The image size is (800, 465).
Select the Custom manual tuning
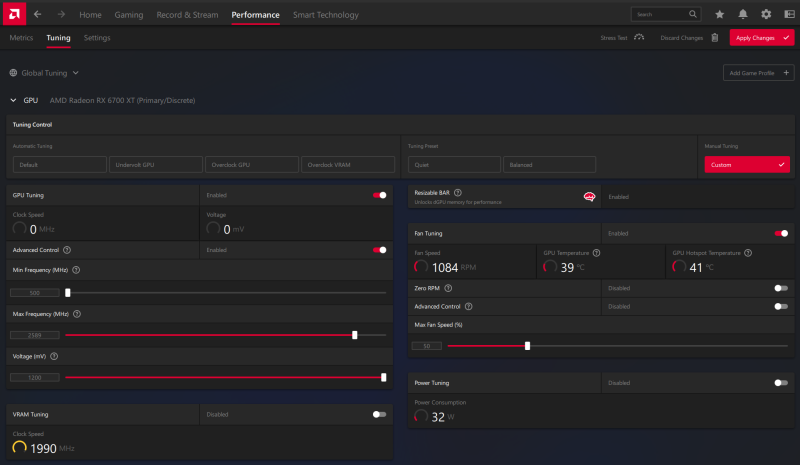[x=747, y=165]
